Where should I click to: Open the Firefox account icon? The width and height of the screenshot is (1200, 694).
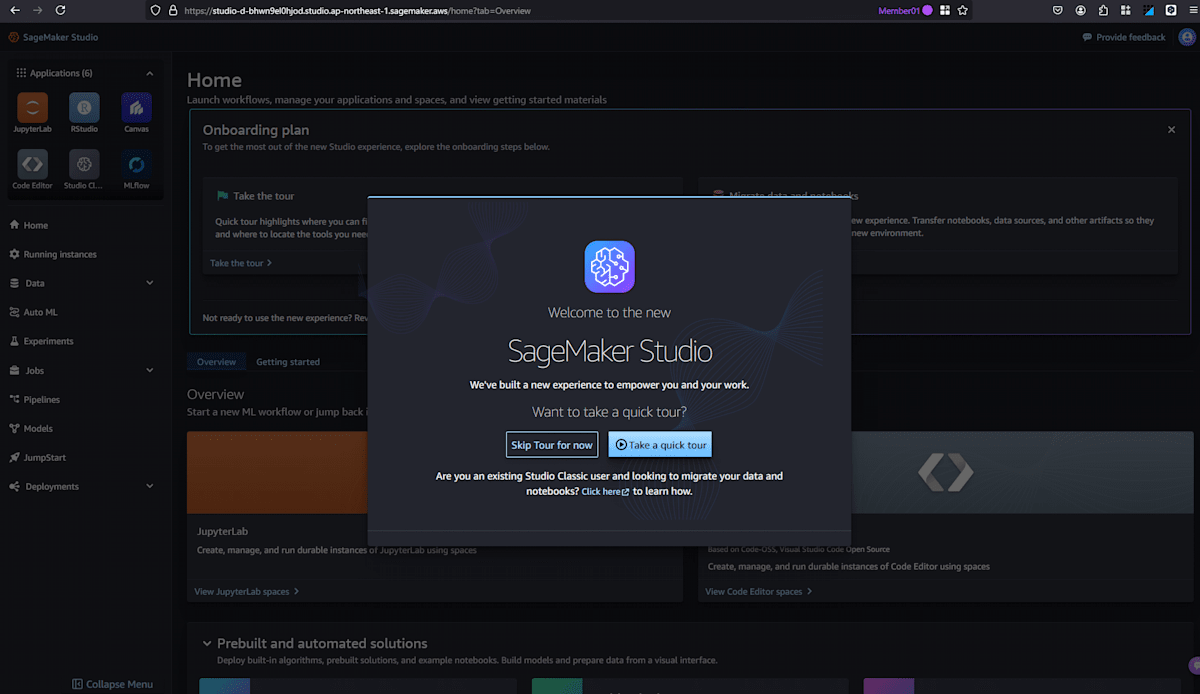[1081, 10]
